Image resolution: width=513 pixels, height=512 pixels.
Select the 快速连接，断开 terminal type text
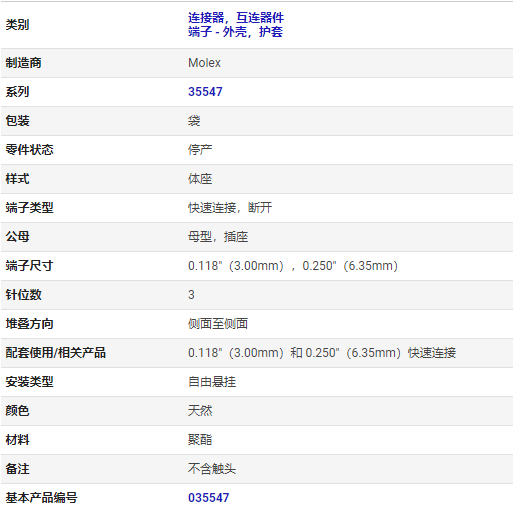point(230,208)
